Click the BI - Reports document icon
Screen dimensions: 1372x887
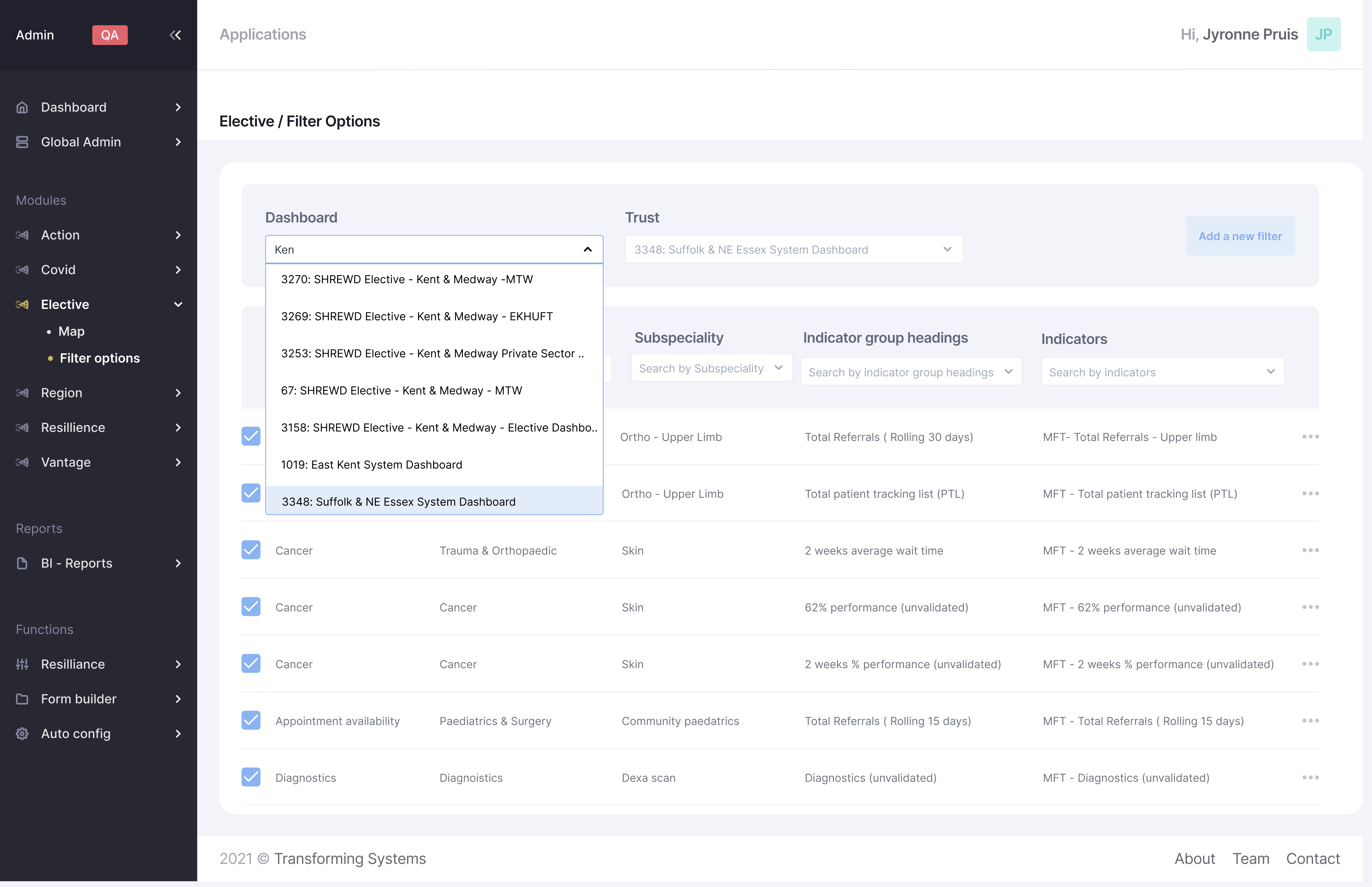point(22,563)
